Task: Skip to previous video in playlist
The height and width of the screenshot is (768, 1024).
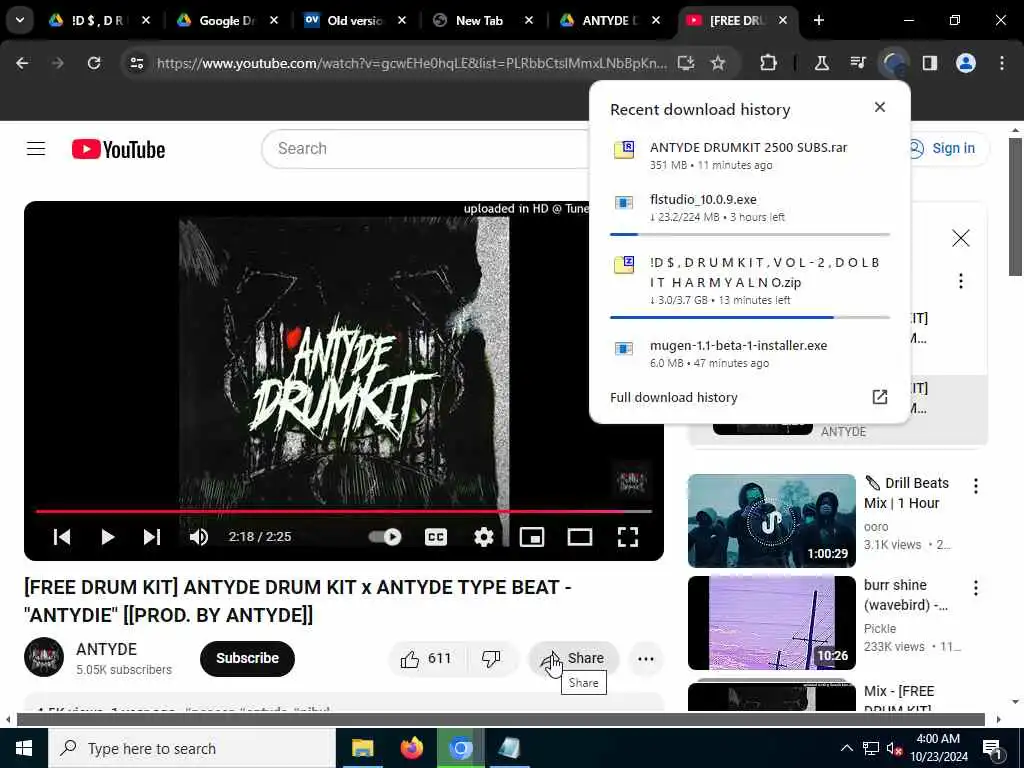Action: point(62,537)
